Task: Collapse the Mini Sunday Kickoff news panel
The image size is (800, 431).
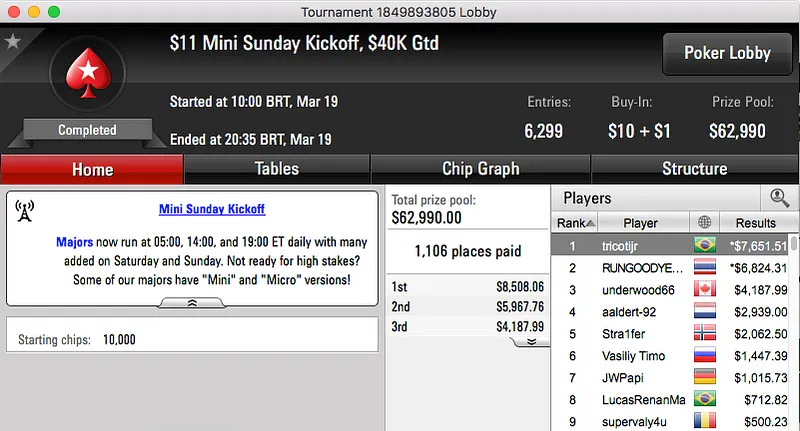Action: (192, 303)
